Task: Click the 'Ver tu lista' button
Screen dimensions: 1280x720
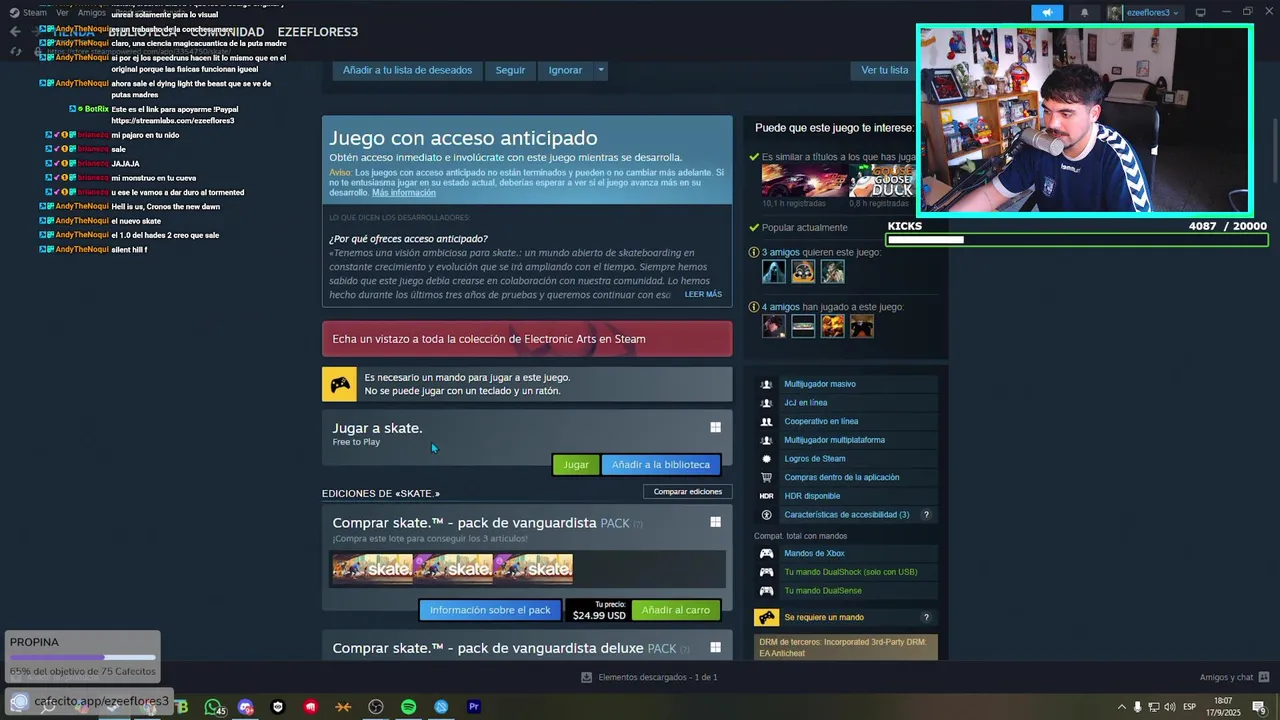Action: [x=885, y=70]
